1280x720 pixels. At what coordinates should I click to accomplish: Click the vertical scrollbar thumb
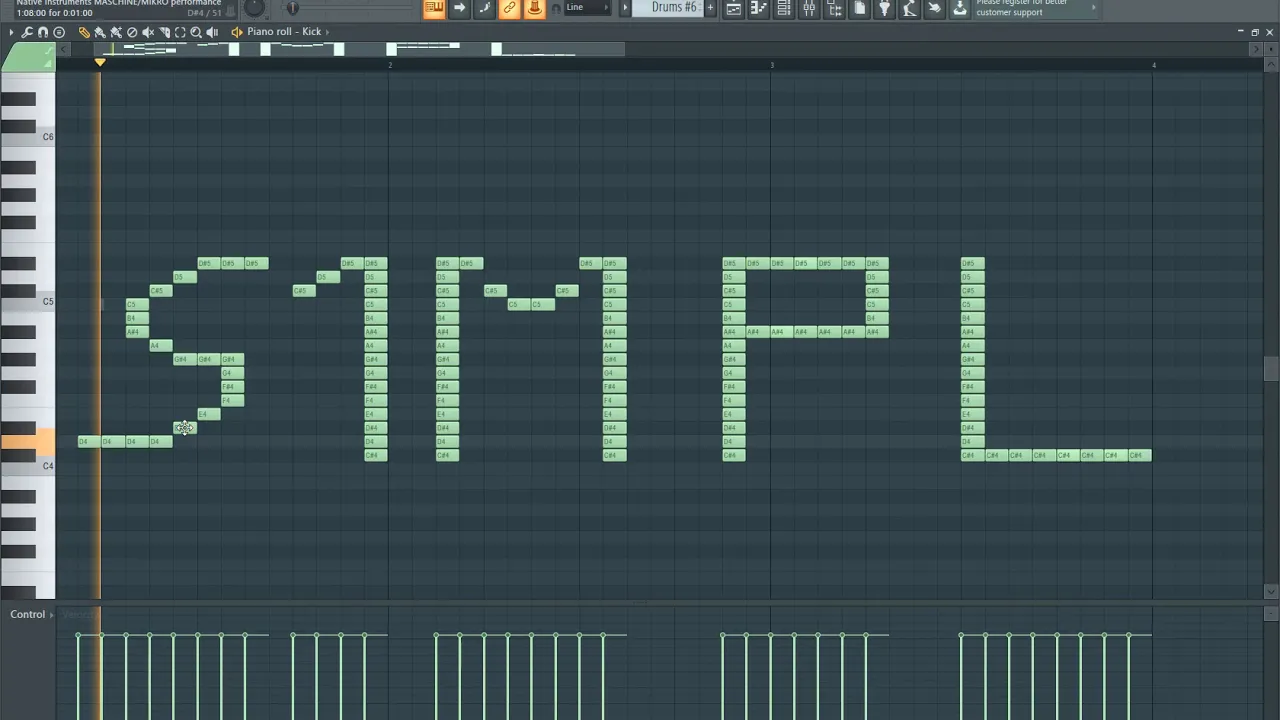pyautogui.click(x=1271, y=368)
